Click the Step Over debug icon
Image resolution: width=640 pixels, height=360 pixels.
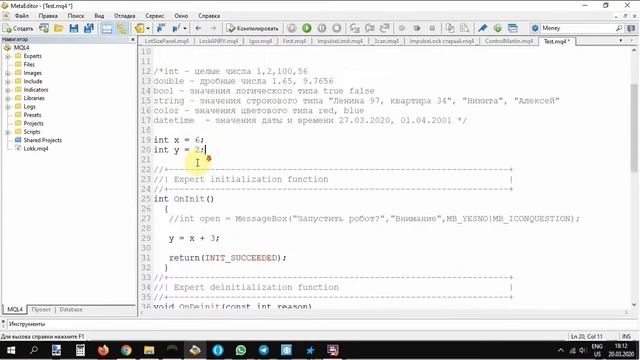point(370,28)
